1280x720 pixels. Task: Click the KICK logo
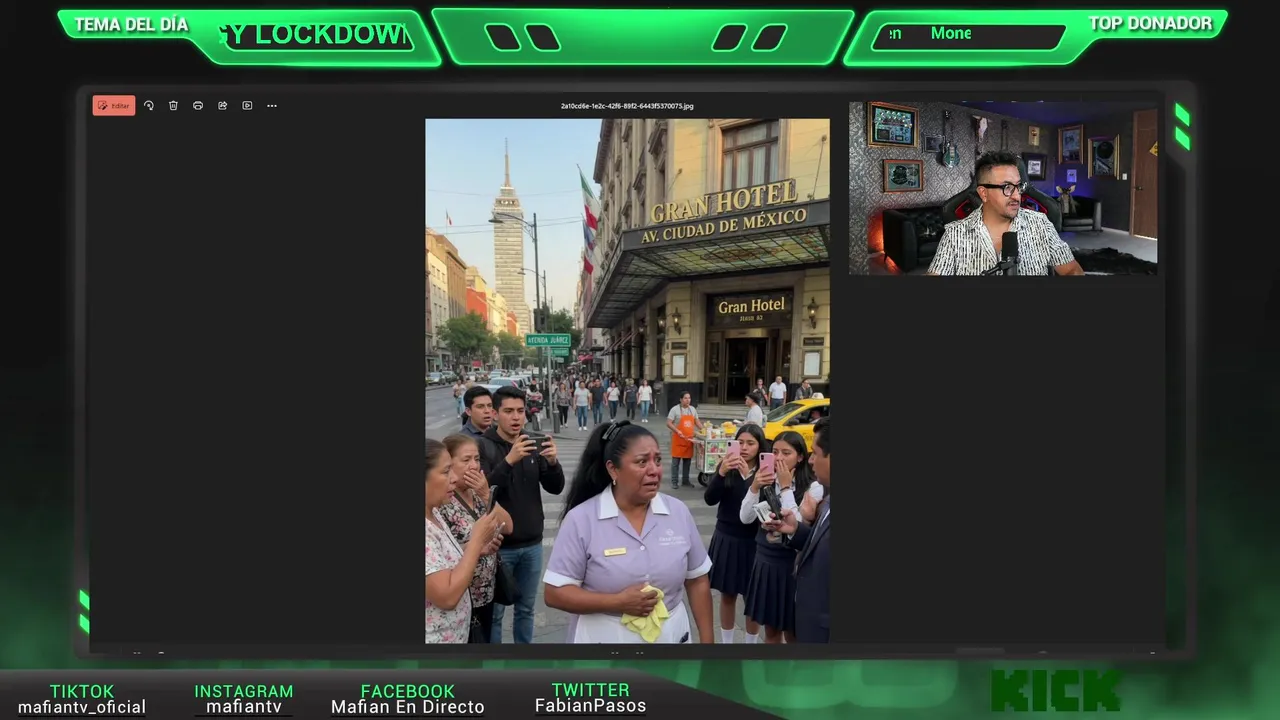[1056, 691]
